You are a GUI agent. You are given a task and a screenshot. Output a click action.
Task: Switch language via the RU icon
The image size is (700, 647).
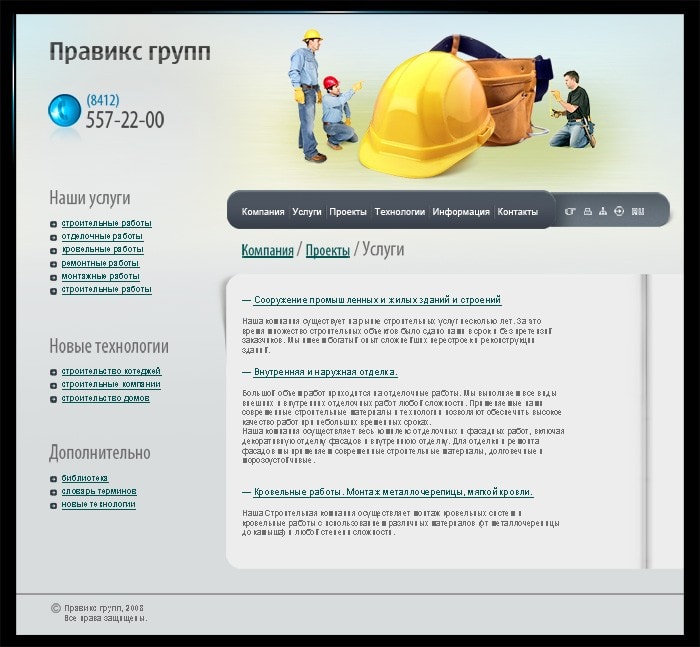click(x=638, y=211)
